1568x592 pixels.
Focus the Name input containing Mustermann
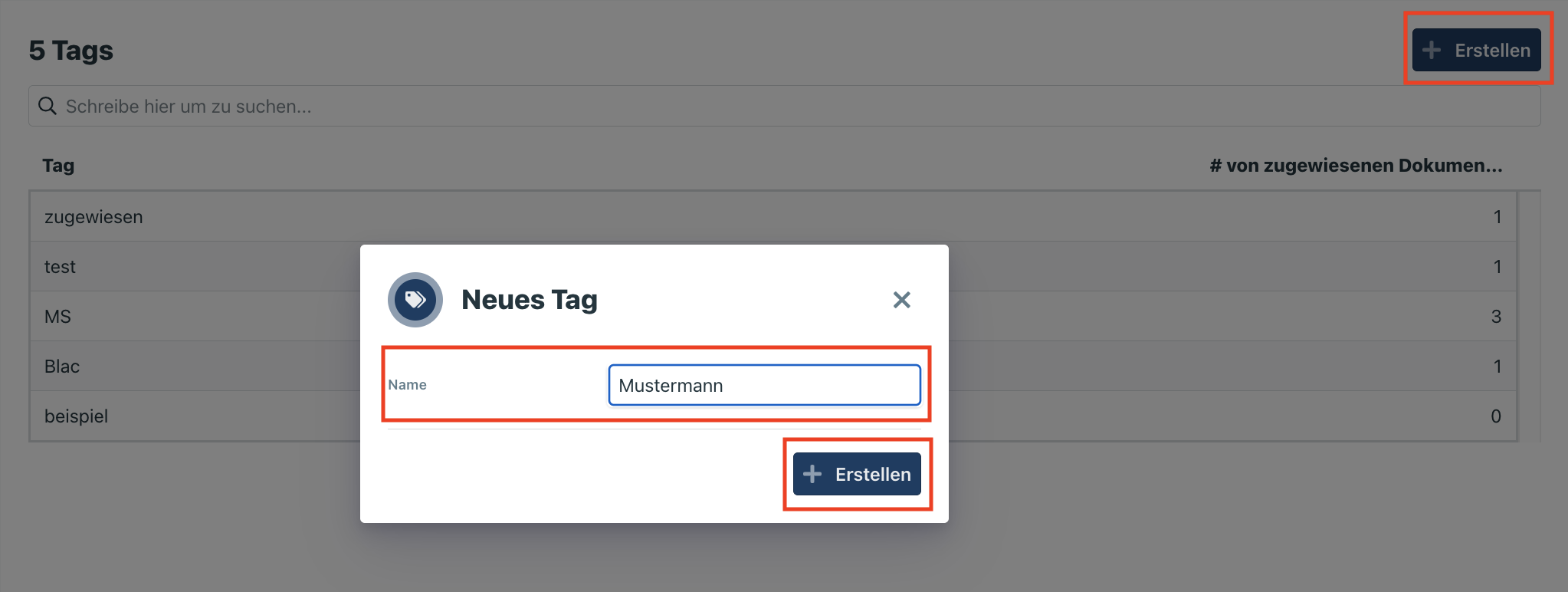[764, 385]
